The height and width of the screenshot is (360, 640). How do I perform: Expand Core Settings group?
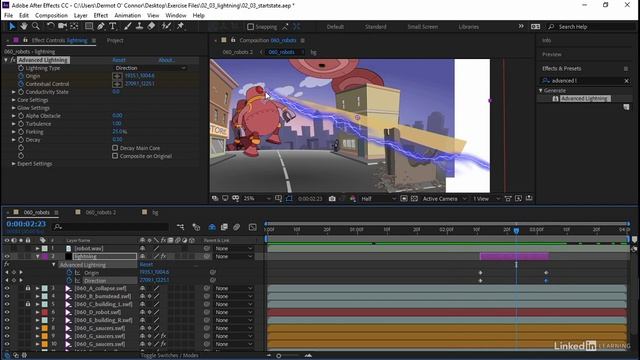(x=13, y=100)
